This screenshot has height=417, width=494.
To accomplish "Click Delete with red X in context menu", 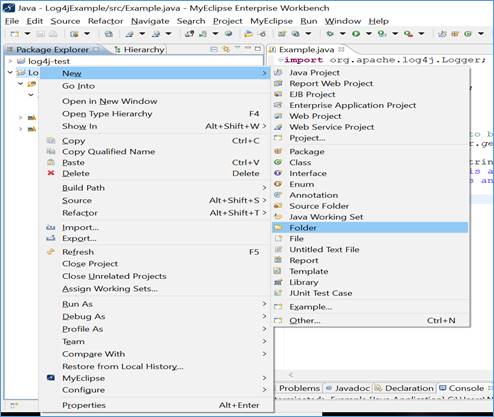I will 156,173.
